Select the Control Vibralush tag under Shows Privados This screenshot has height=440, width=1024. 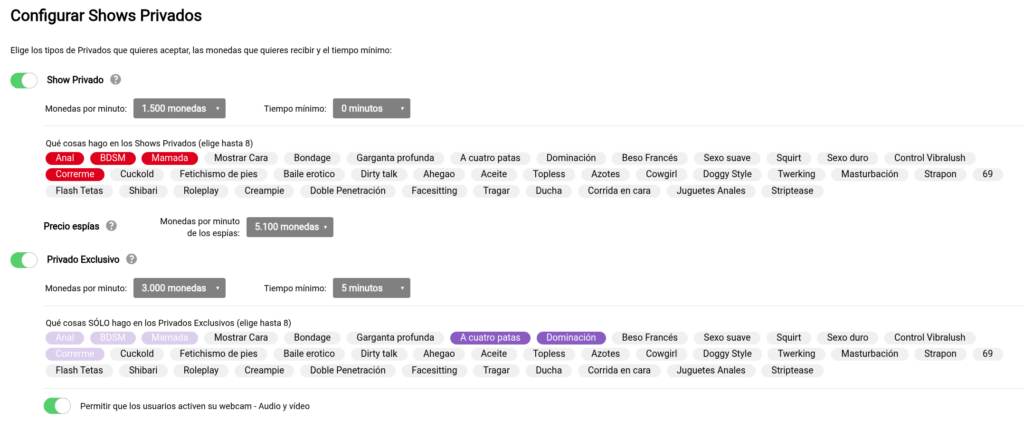pyautogui.click(x=930, y=158)
